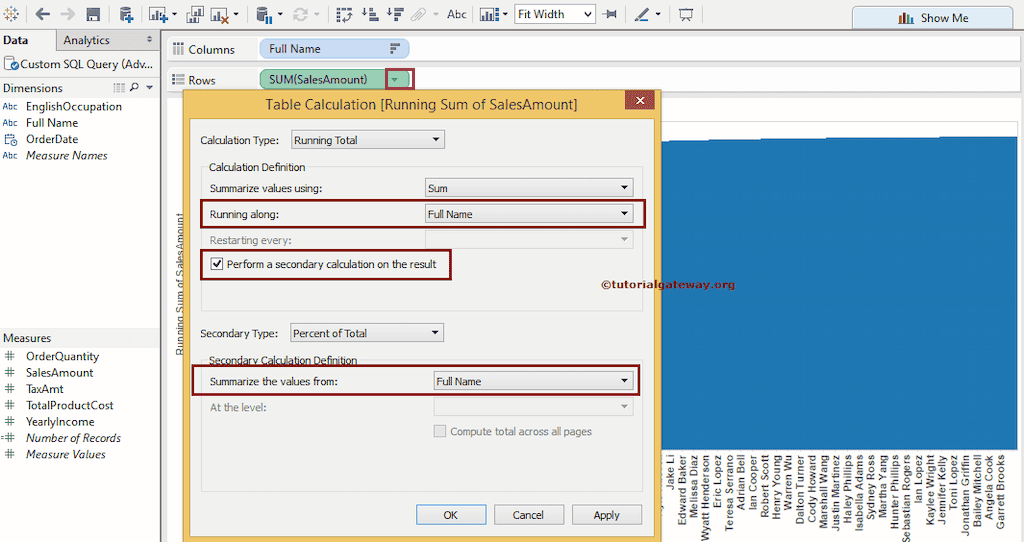Viewport: 1024px width, 542px height.
Task: Open the Secondary Type dropdown
Action: [x=367, y=333]
